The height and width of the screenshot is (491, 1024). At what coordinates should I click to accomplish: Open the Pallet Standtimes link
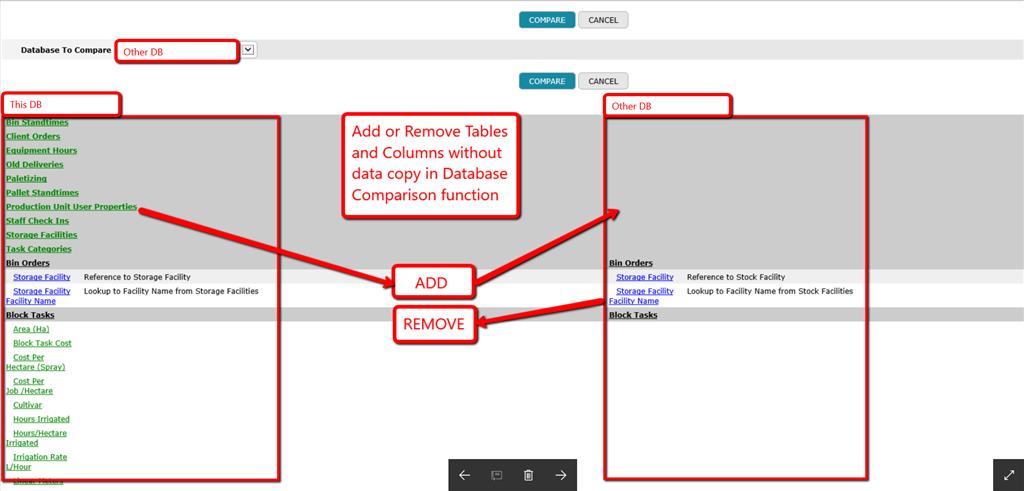click(42, 192)
